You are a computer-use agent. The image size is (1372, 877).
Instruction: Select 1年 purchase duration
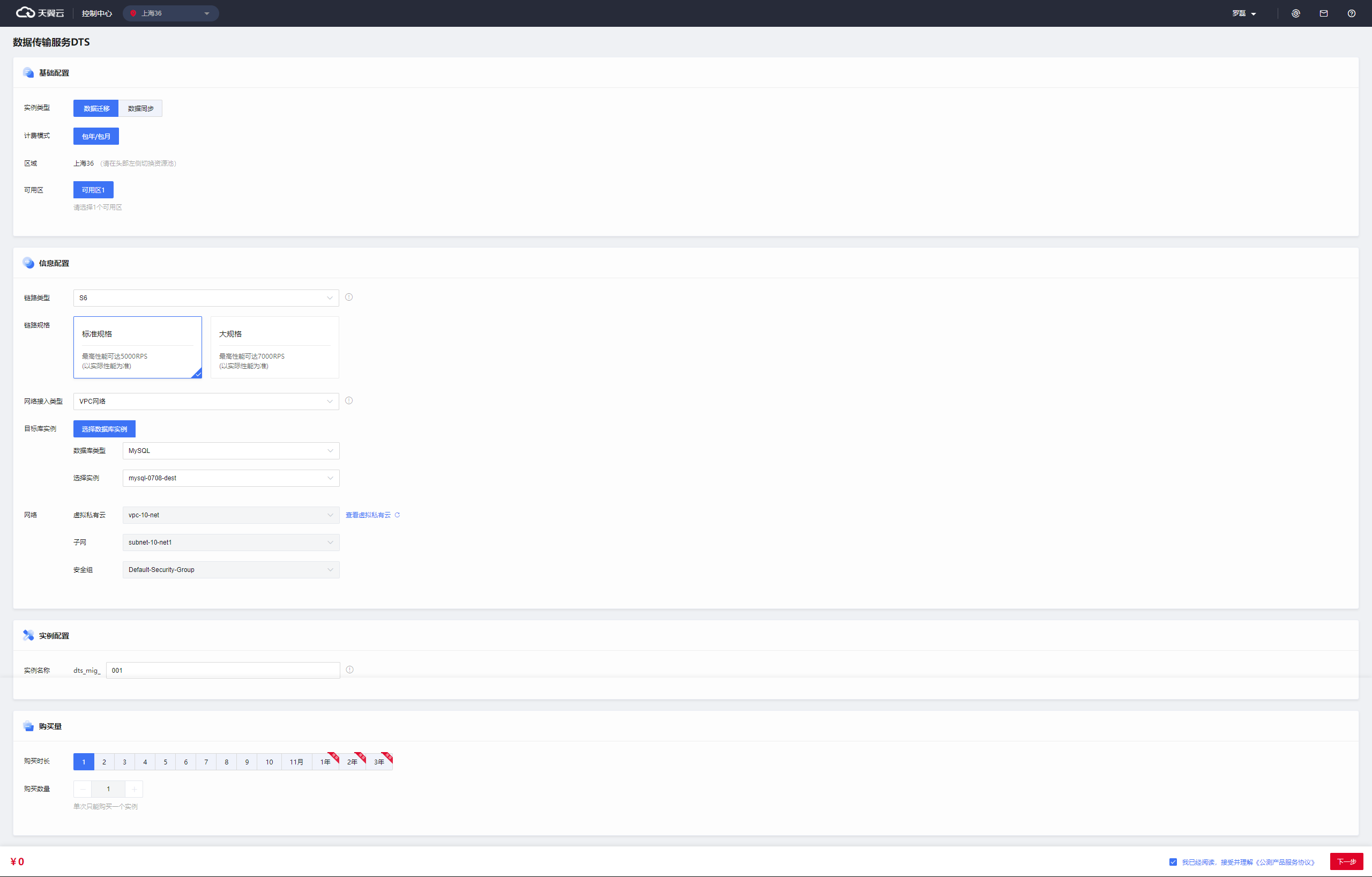click(325, 762)
